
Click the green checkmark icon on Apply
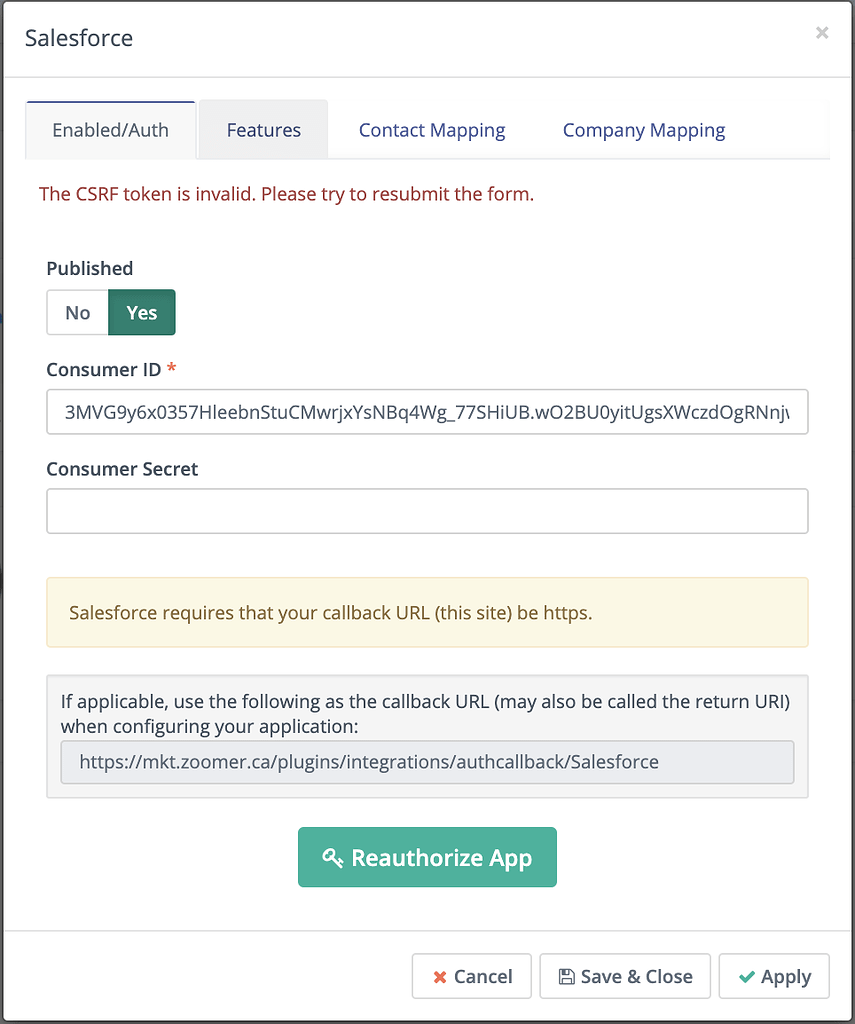pyautogui.click(x=746, y=977)
